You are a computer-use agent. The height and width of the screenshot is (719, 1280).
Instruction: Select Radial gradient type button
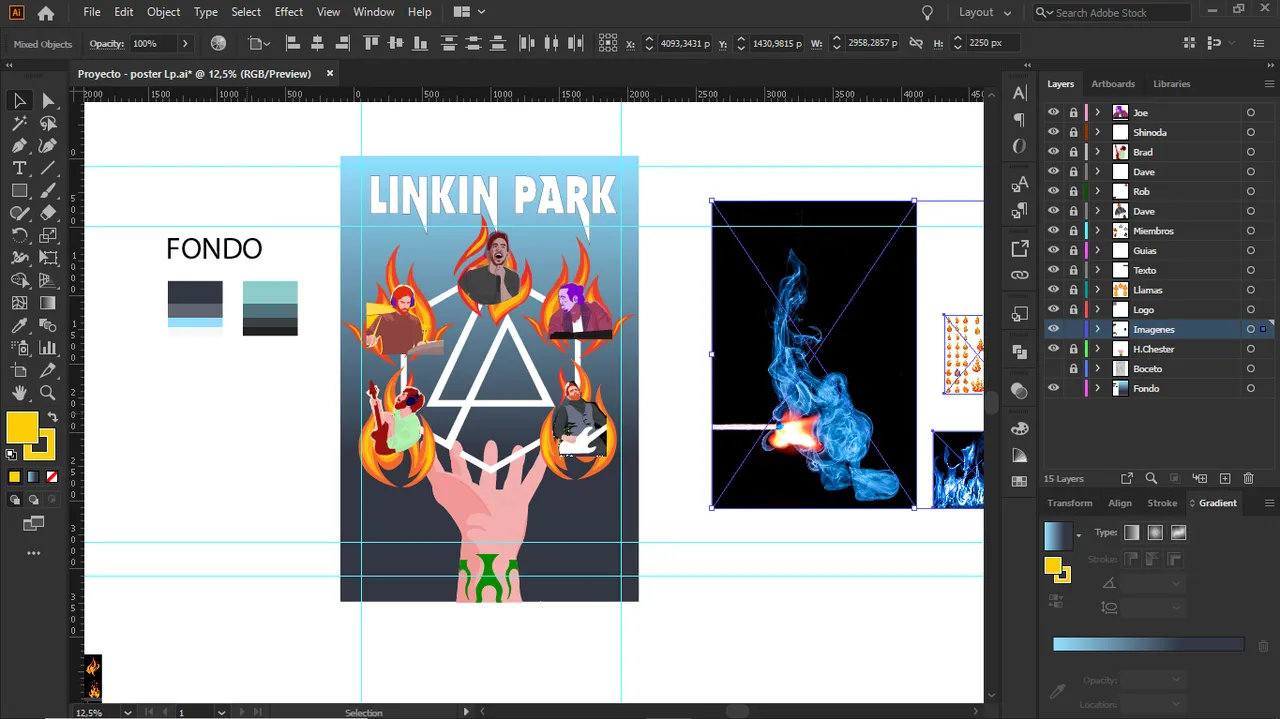click(x=1155, y=533)
